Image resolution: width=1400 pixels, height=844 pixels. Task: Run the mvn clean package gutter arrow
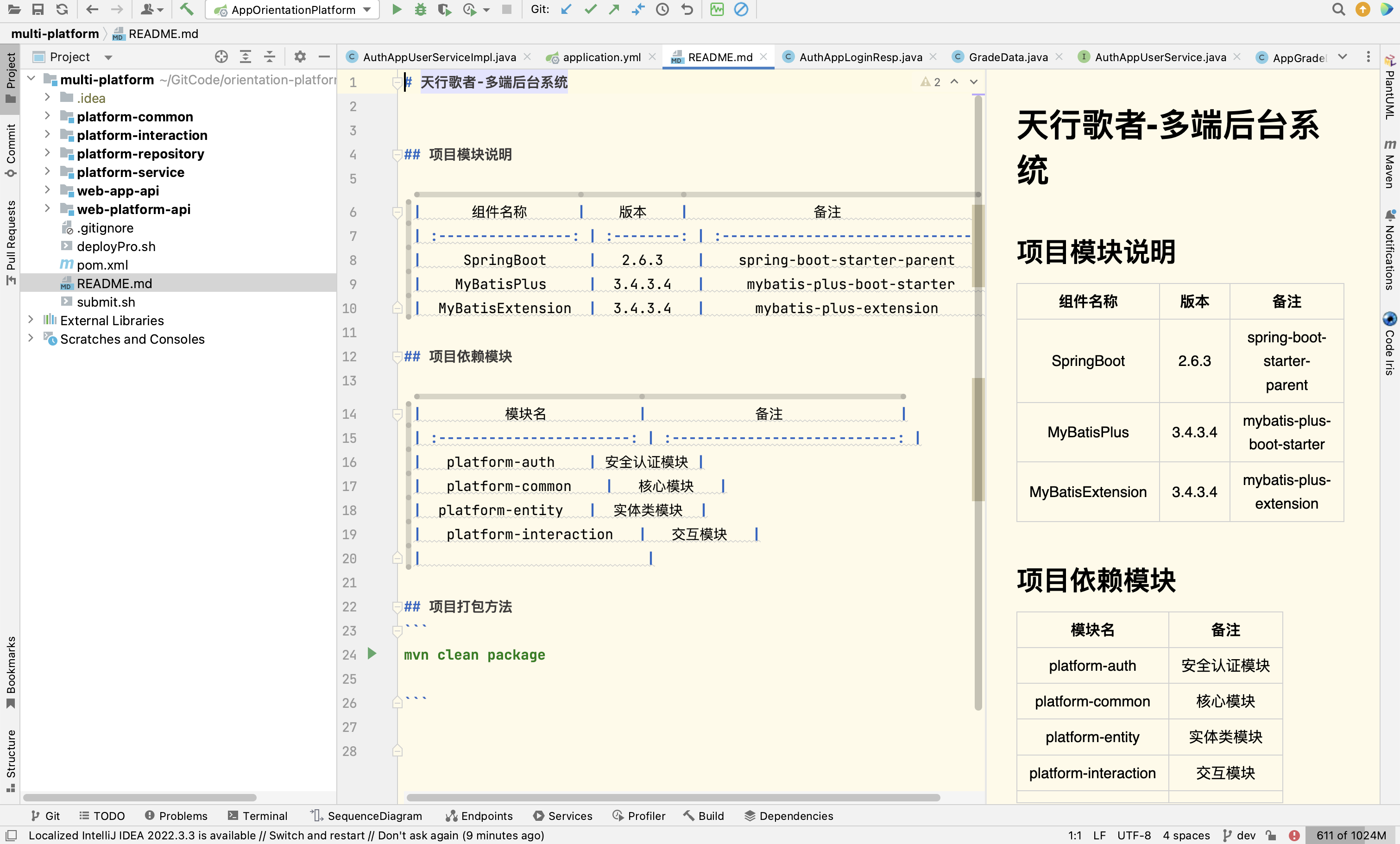coord(372,654)
